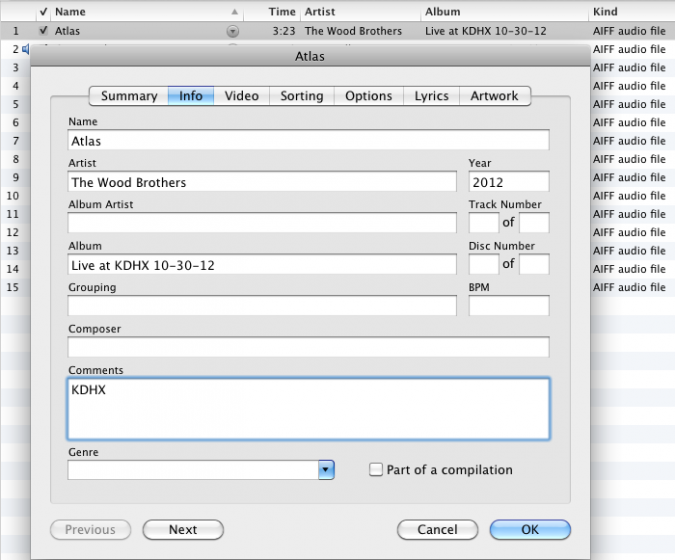
Task: Select the Sorting tab
Action: (x=301, y=96)
